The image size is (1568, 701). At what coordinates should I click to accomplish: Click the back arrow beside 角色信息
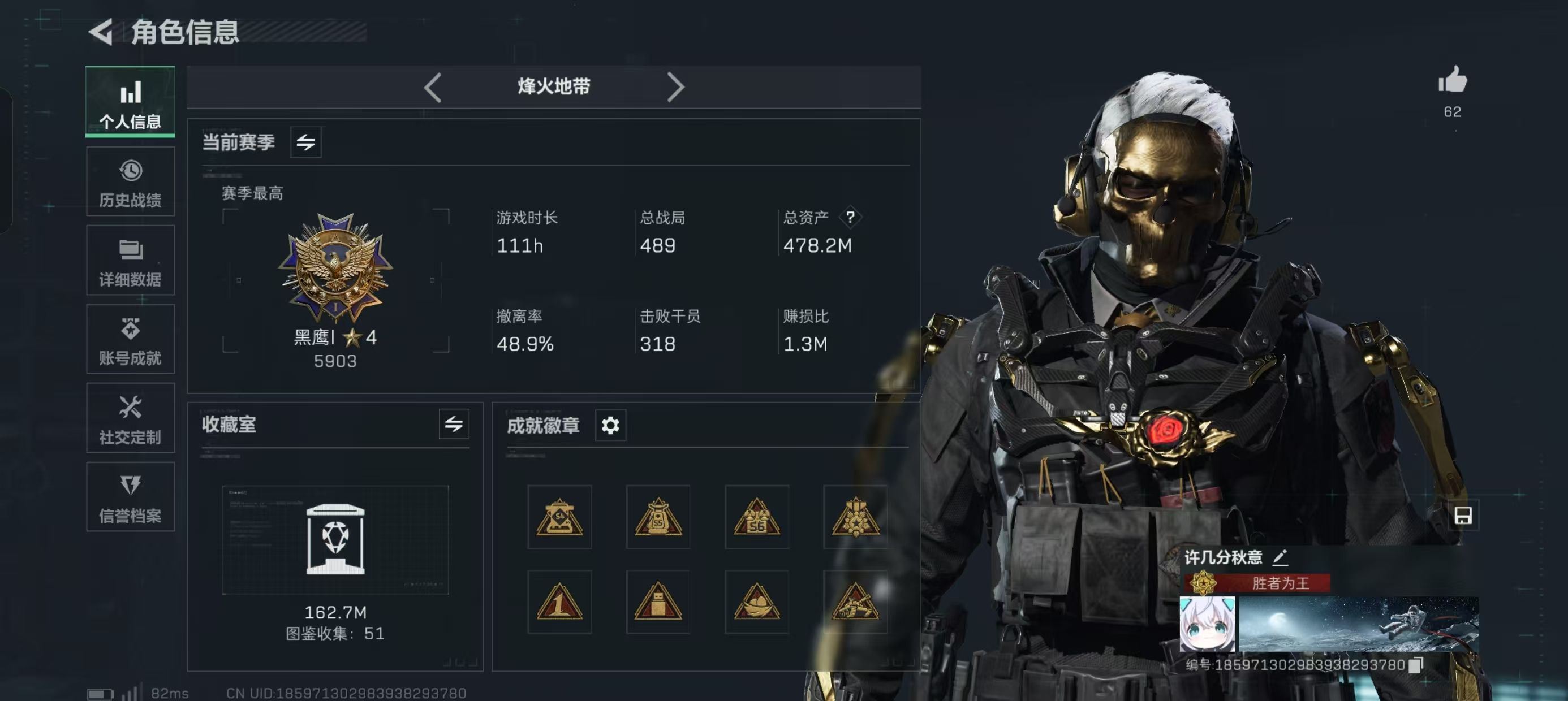(x=101, y=32)
